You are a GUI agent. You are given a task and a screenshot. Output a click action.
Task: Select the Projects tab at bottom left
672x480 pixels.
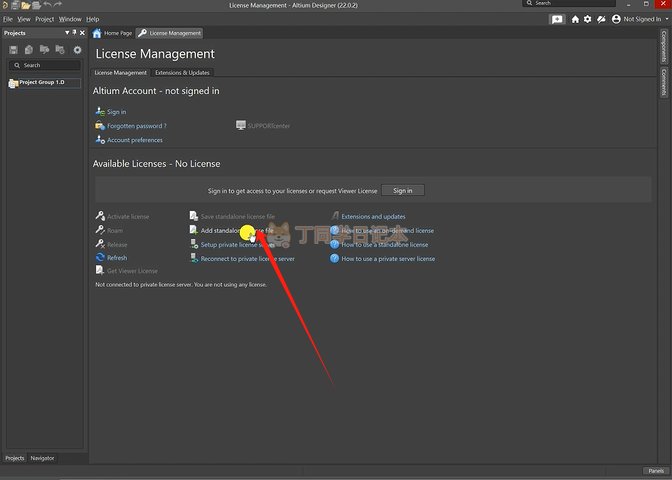coord(15,458)
